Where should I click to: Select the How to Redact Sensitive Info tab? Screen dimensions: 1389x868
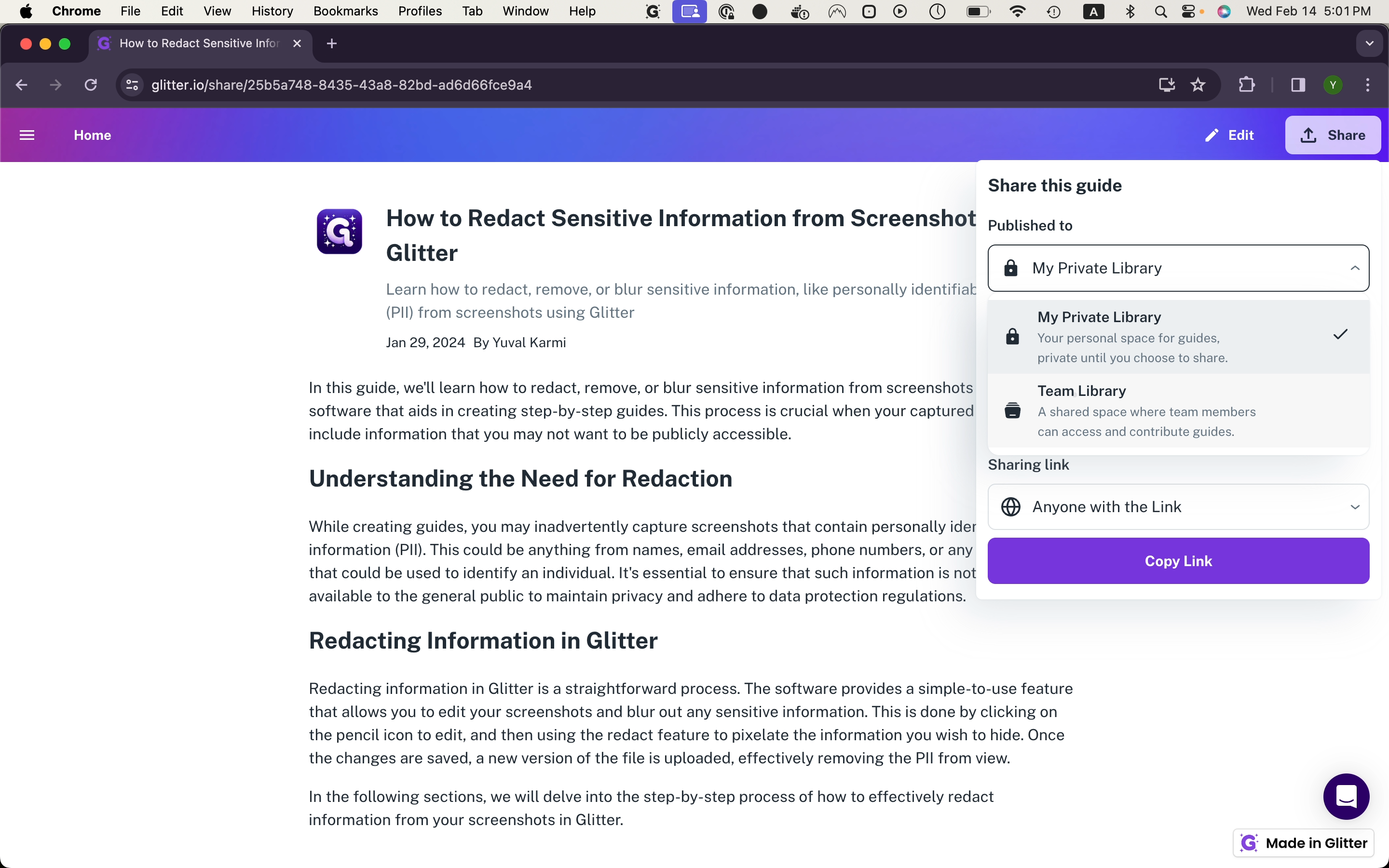coord(199,43)
